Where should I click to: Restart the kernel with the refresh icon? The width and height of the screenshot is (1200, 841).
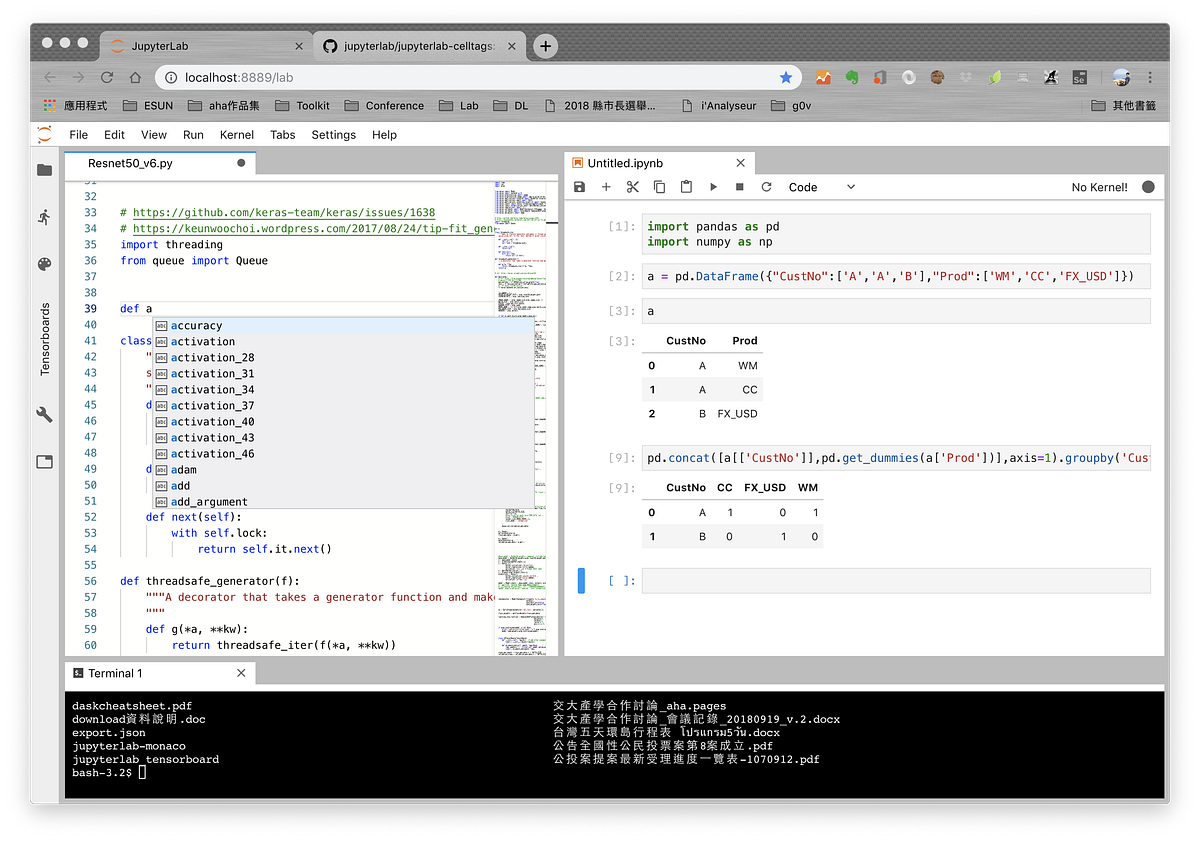(x=766, y=187)
